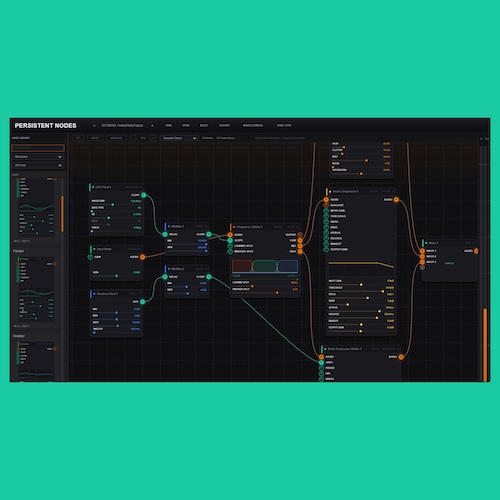This screenshot has width=500, height=500.
Task: Click the FIT button in canvas toolbar
Action: 78,138
